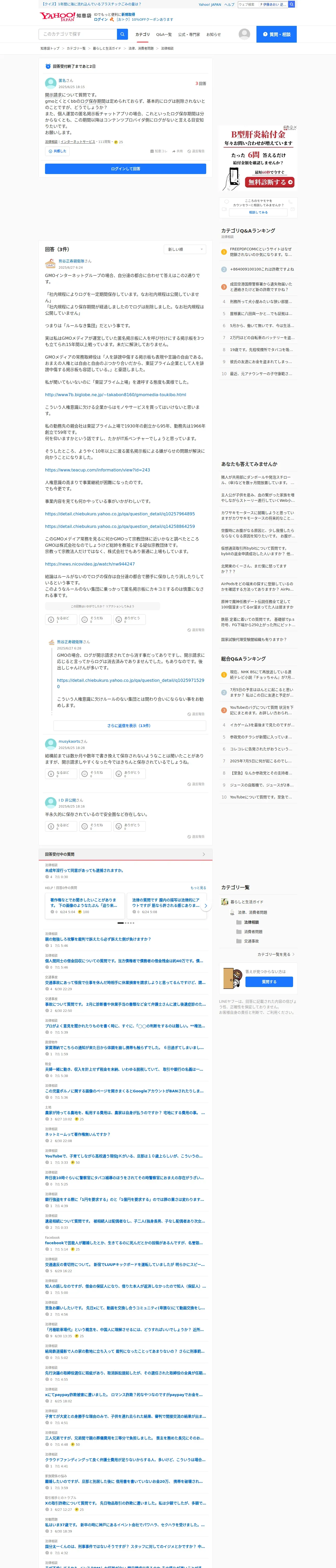Select the お知らせ navigation tab
336x1568 pixels.
(214, 35)
